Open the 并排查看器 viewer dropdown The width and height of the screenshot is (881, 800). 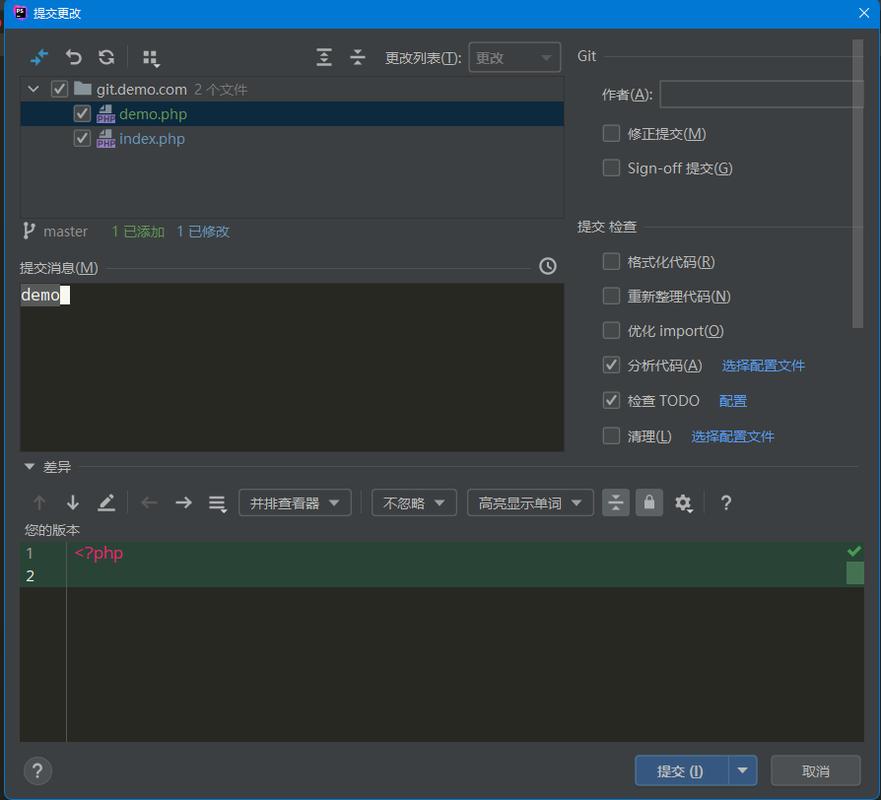(x=295, y=503)
